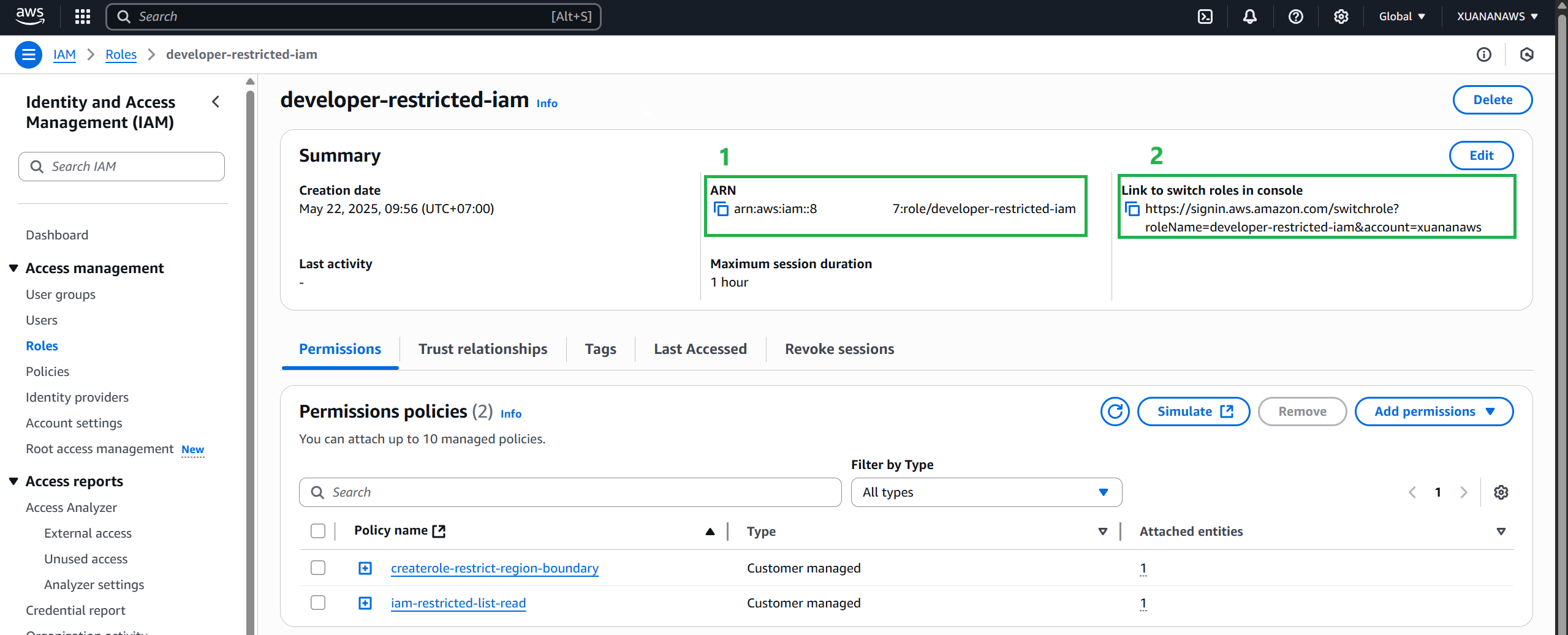Check the iam-restricted-list-read policy checkbox

coord(318,603)
